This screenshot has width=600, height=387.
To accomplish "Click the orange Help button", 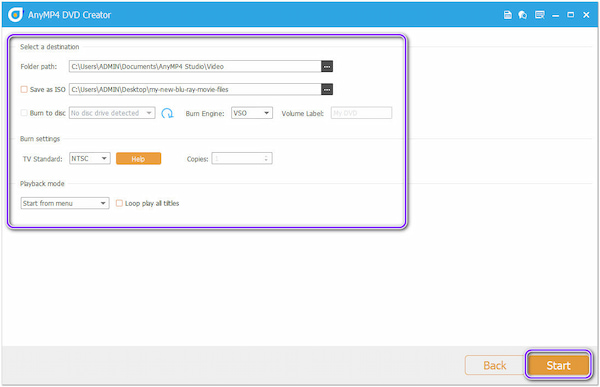I will [x=139, y=158].
